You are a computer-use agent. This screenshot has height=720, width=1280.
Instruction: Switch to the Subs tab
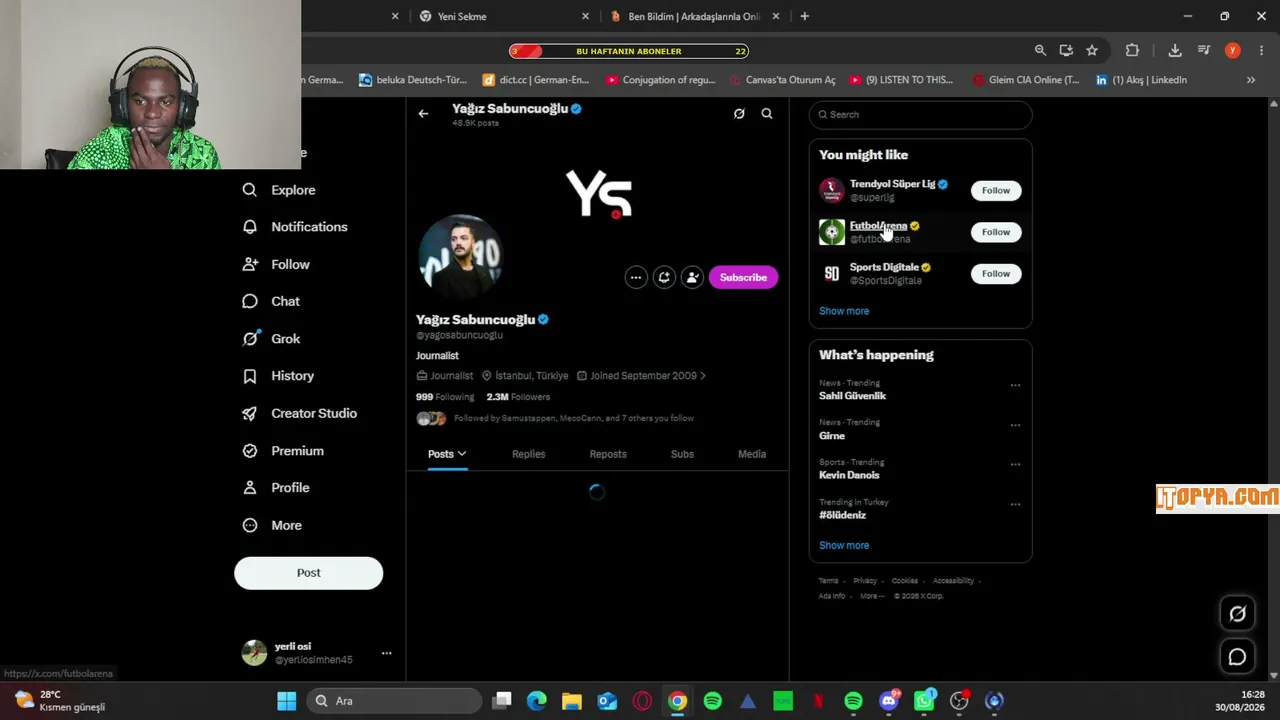pos(682,454)
